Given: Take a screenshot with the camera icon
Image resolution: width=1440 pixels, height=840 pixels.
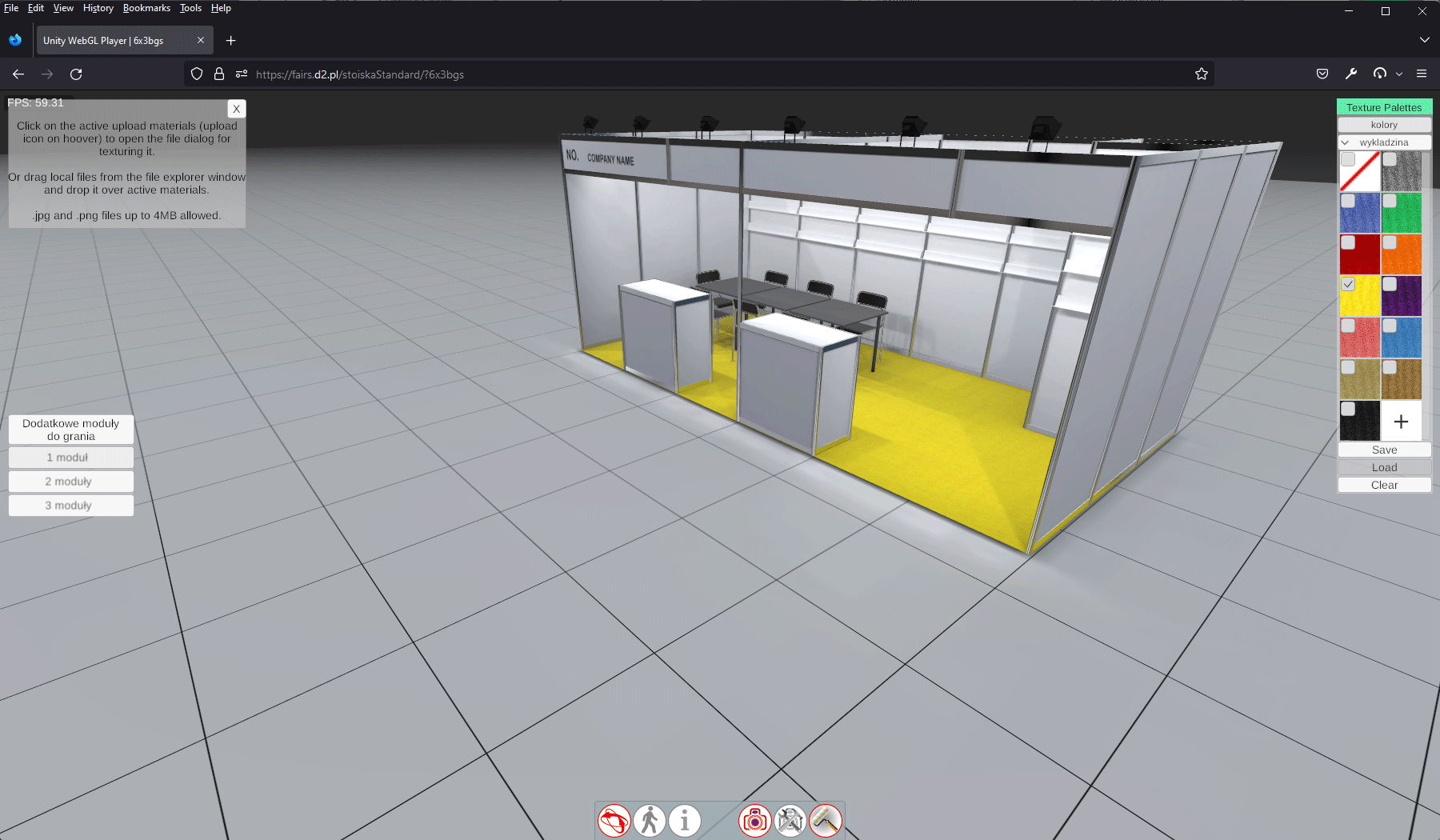Looking at the screenshot, I should (754, 821).
